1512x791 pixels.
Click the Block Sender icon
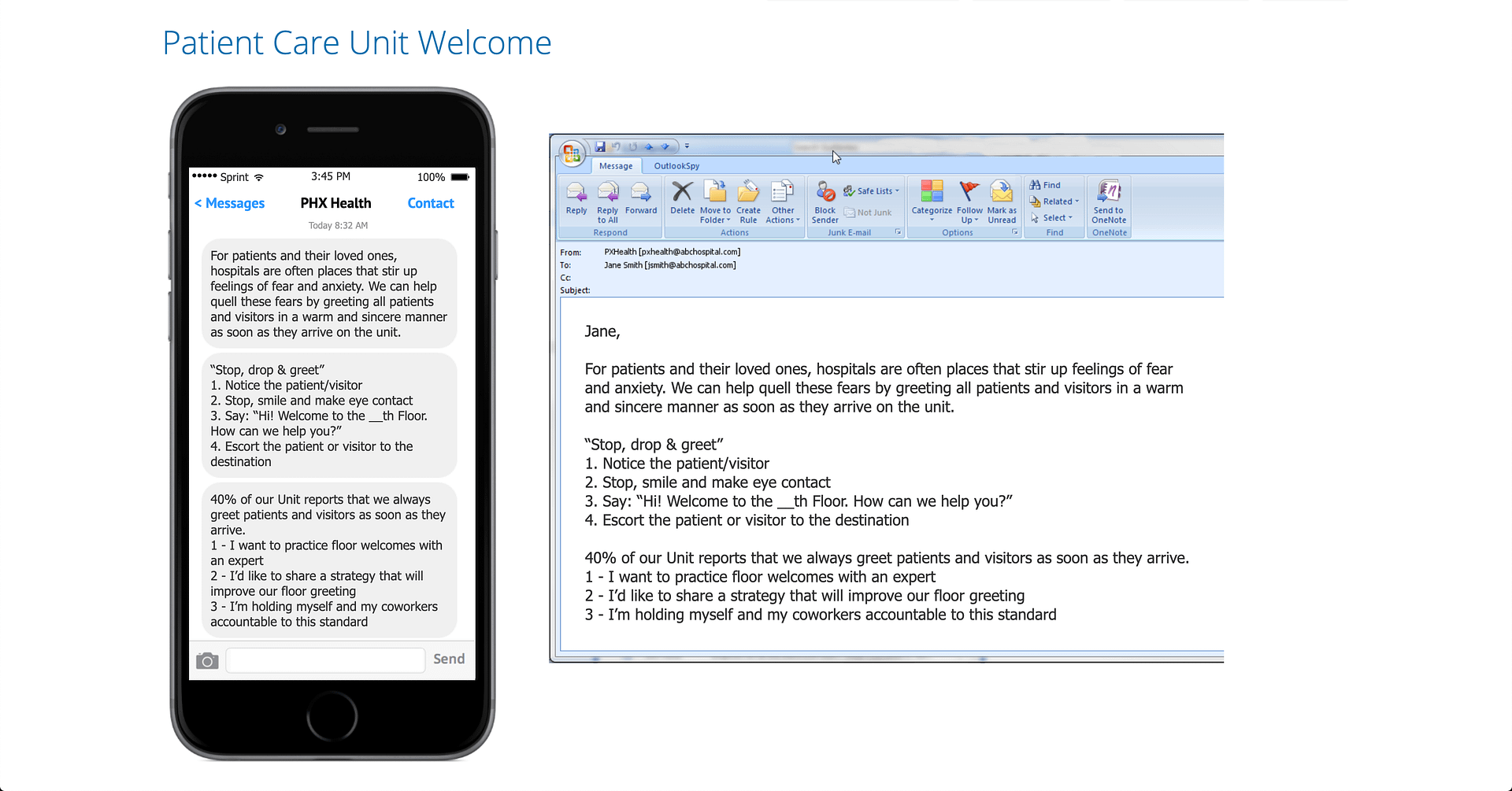pyautogui.click(x=825, y=191)
